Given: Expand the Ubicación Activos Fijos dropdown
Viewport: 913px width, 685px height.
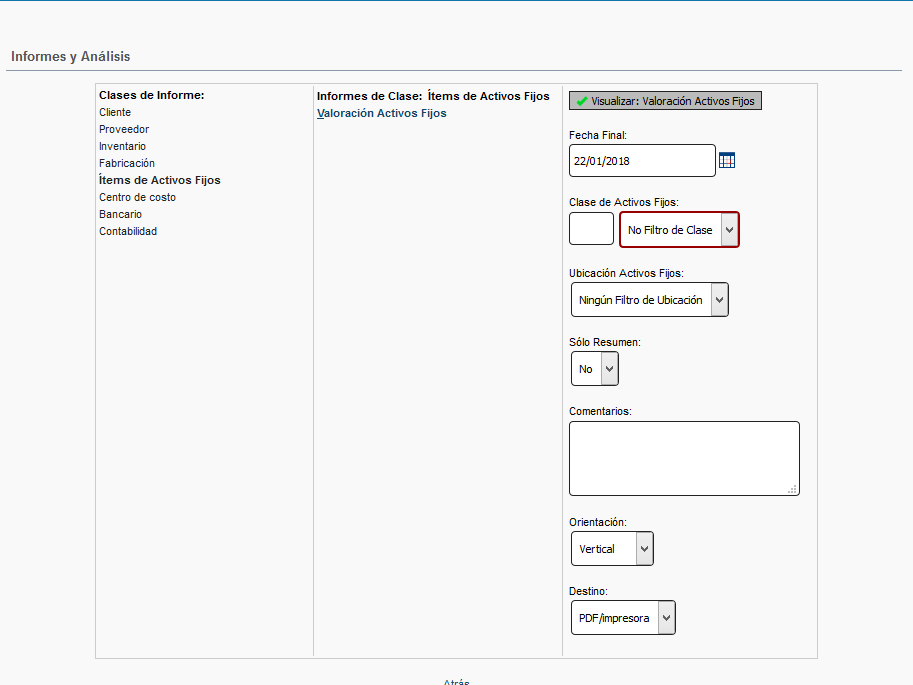Looking at the screenshot, I should 649,300.
